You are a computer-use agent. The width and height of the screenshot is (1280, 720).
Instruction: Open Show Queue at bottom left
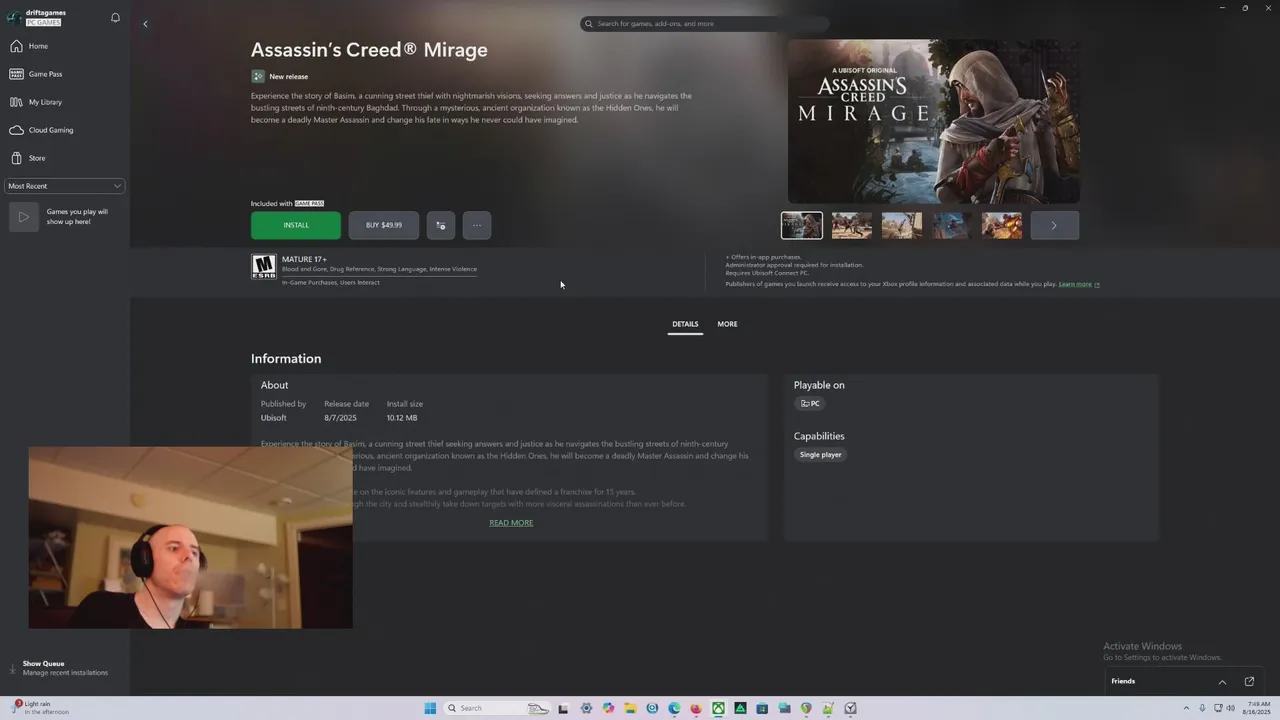58,668
